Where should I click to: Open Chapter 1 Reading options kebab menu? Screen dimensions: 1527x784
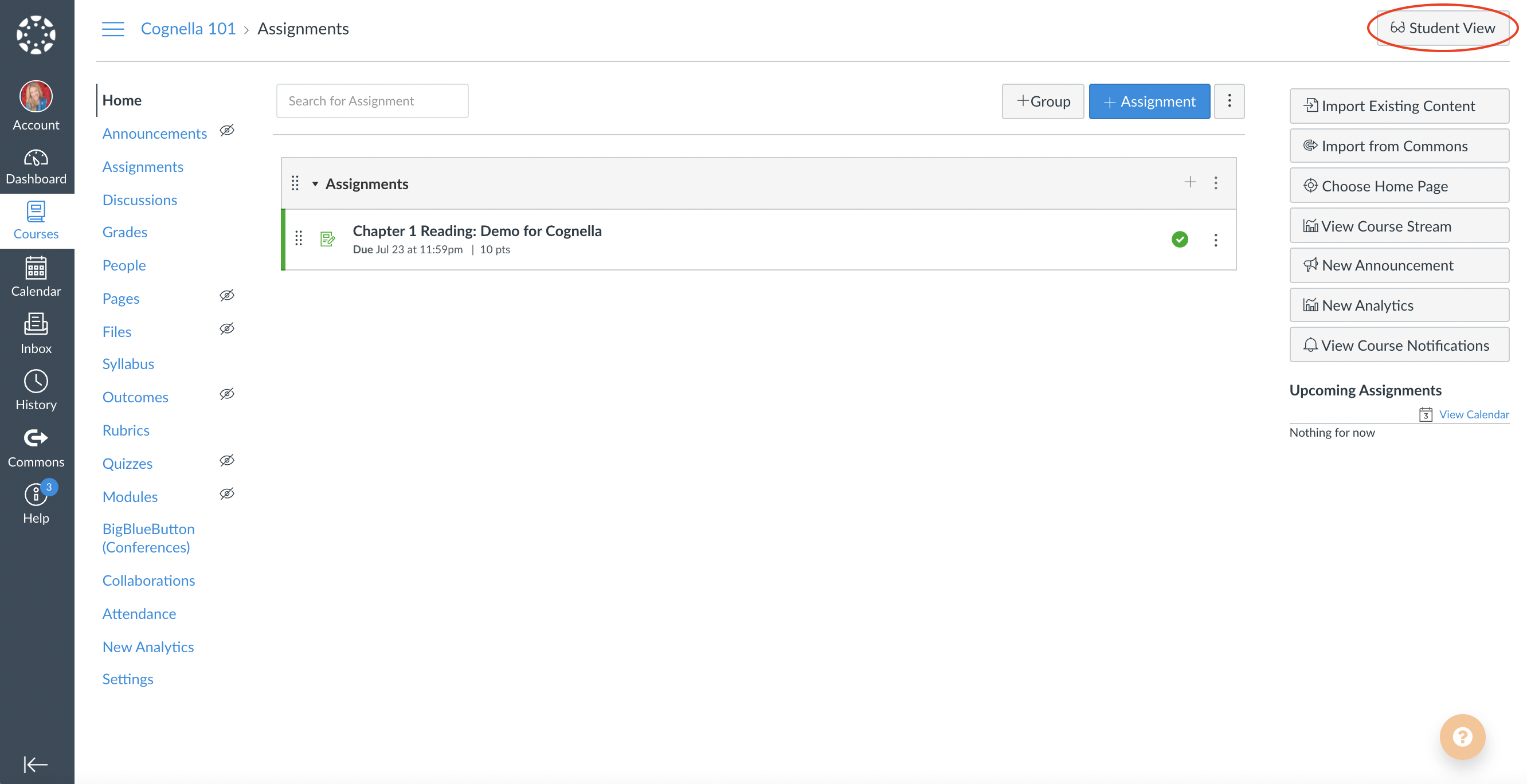[x=1215, y=240]
